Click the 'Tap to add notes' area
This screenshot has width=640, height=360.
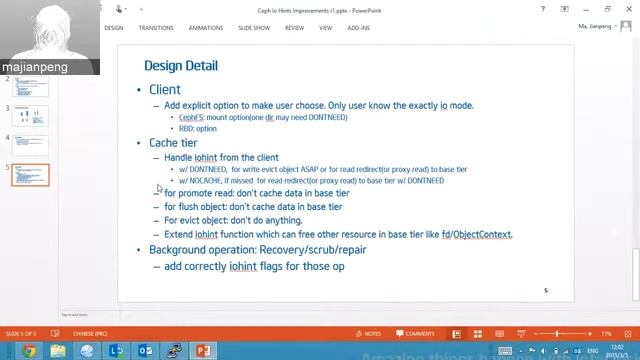(75, 315)
